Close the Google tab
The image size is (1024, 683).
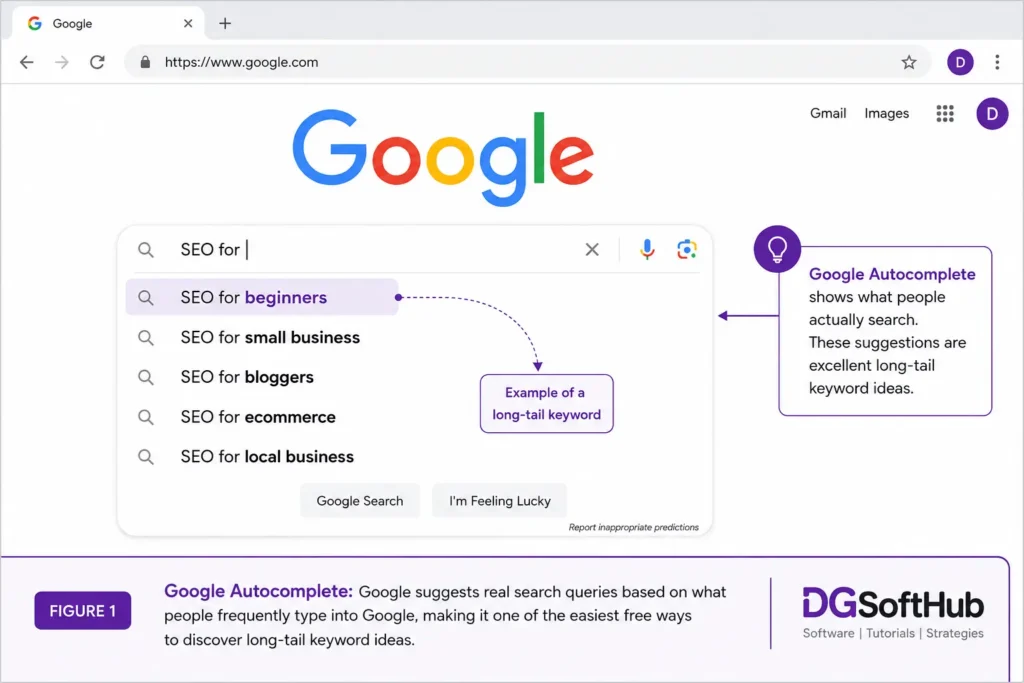coord(188,24)
